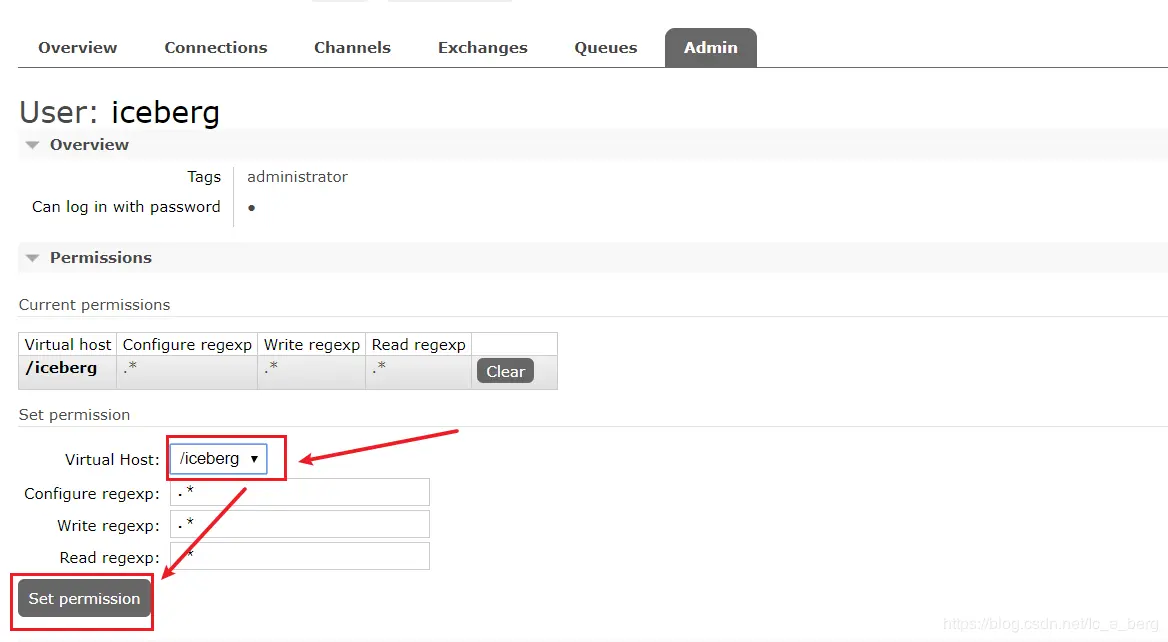
Task: Click the Read regexp column header
Action: click(x=419, y=345)
